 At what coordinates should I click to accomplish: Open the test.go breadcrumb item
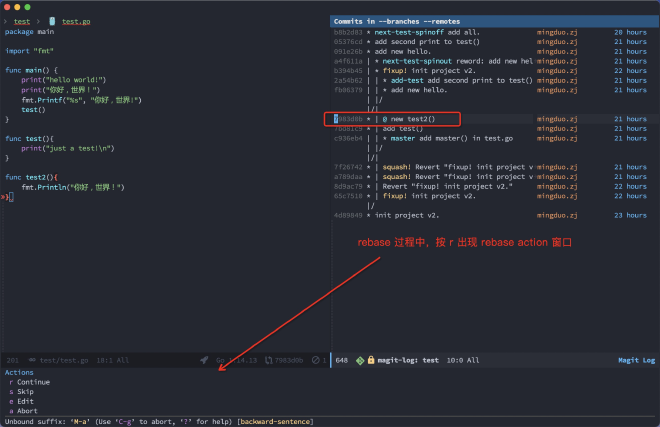[75, 20]
